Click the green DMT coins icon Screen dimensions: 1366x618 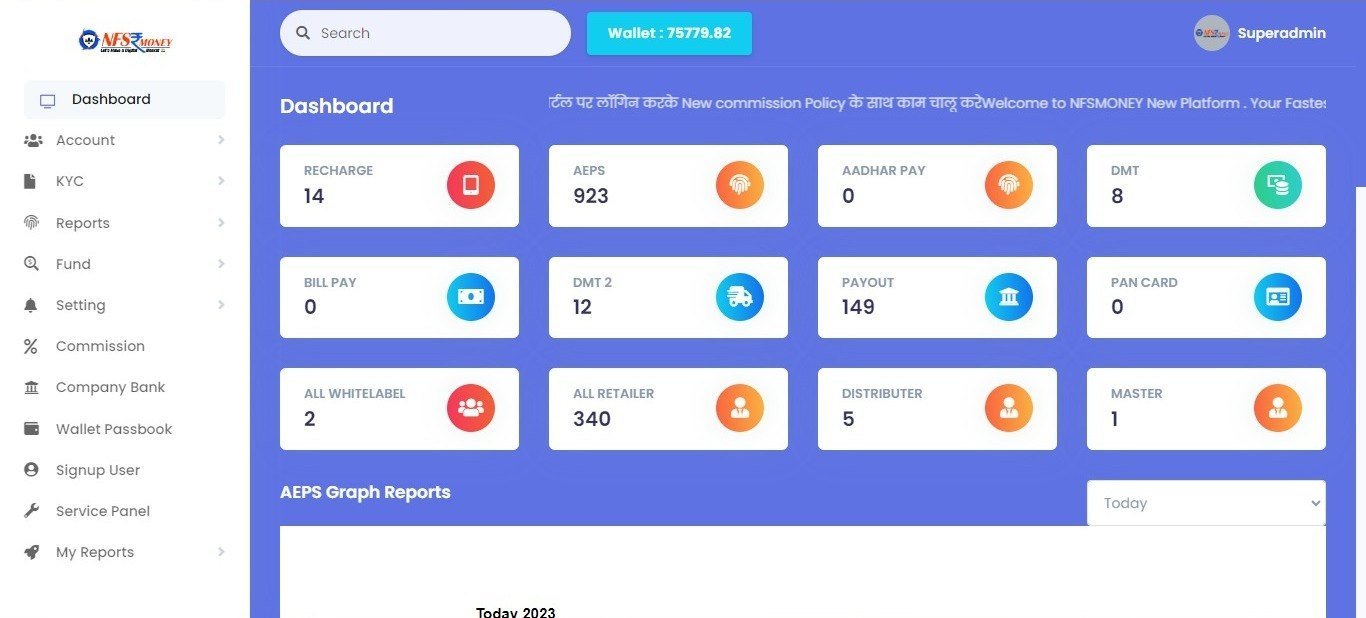1277,186
